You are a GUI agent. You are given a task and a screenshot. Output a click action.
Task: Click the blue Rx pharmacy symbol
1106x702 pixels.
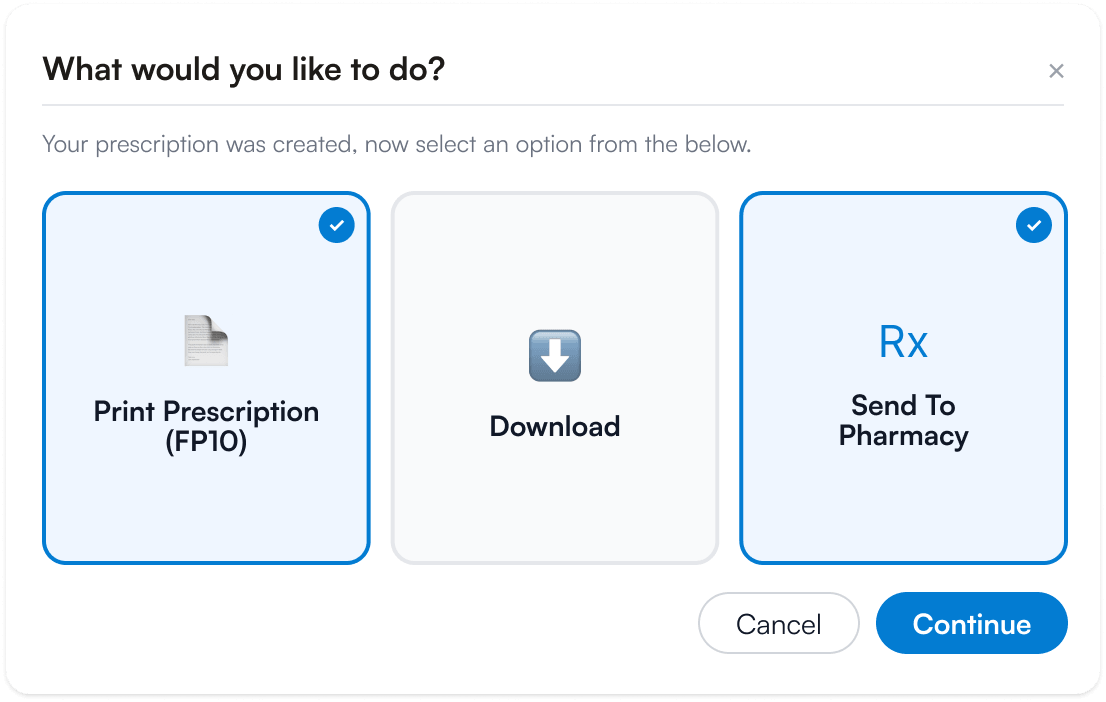(904, 342)
